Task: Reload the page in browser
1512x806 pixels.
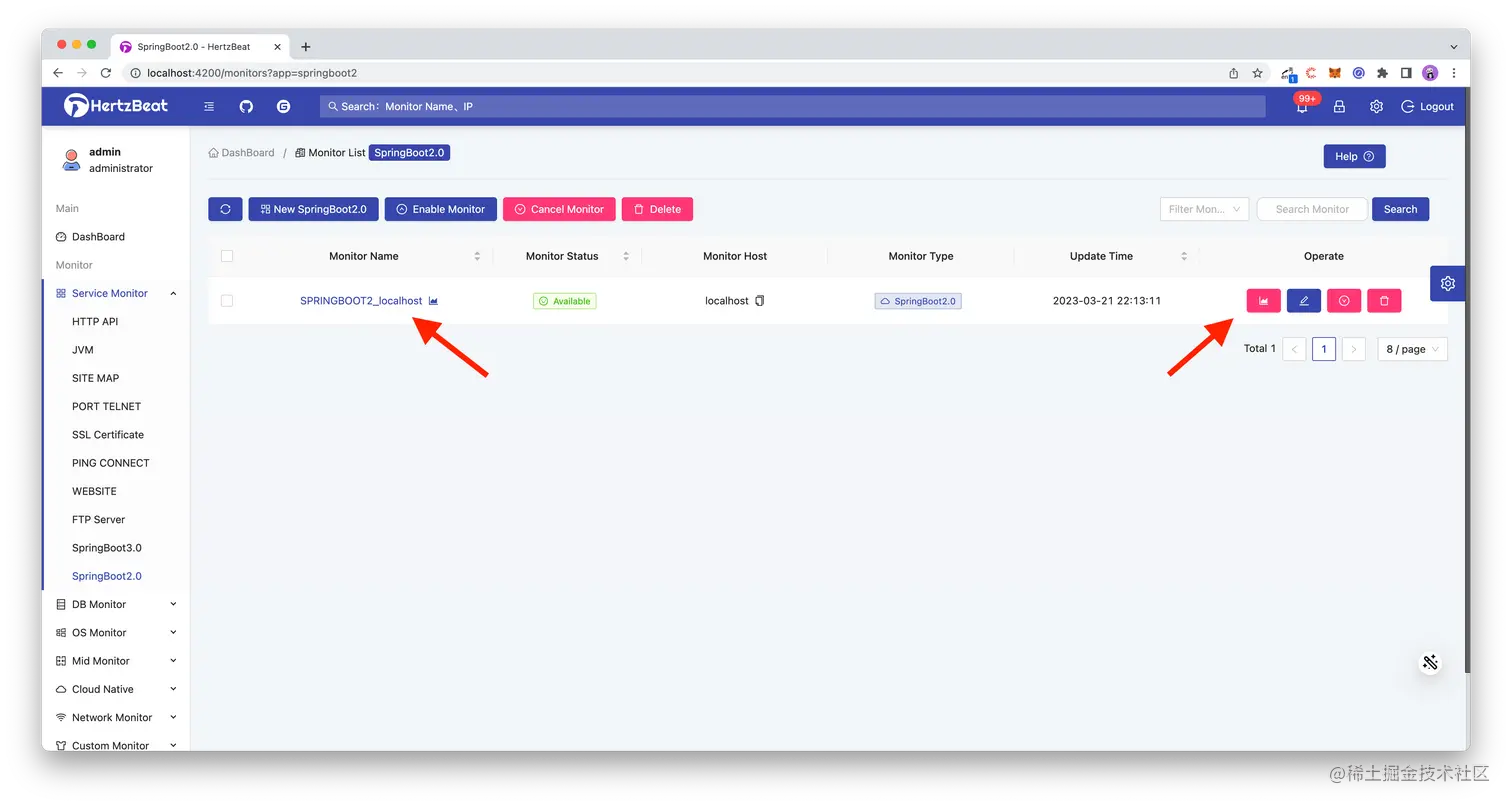Action: 106,73
